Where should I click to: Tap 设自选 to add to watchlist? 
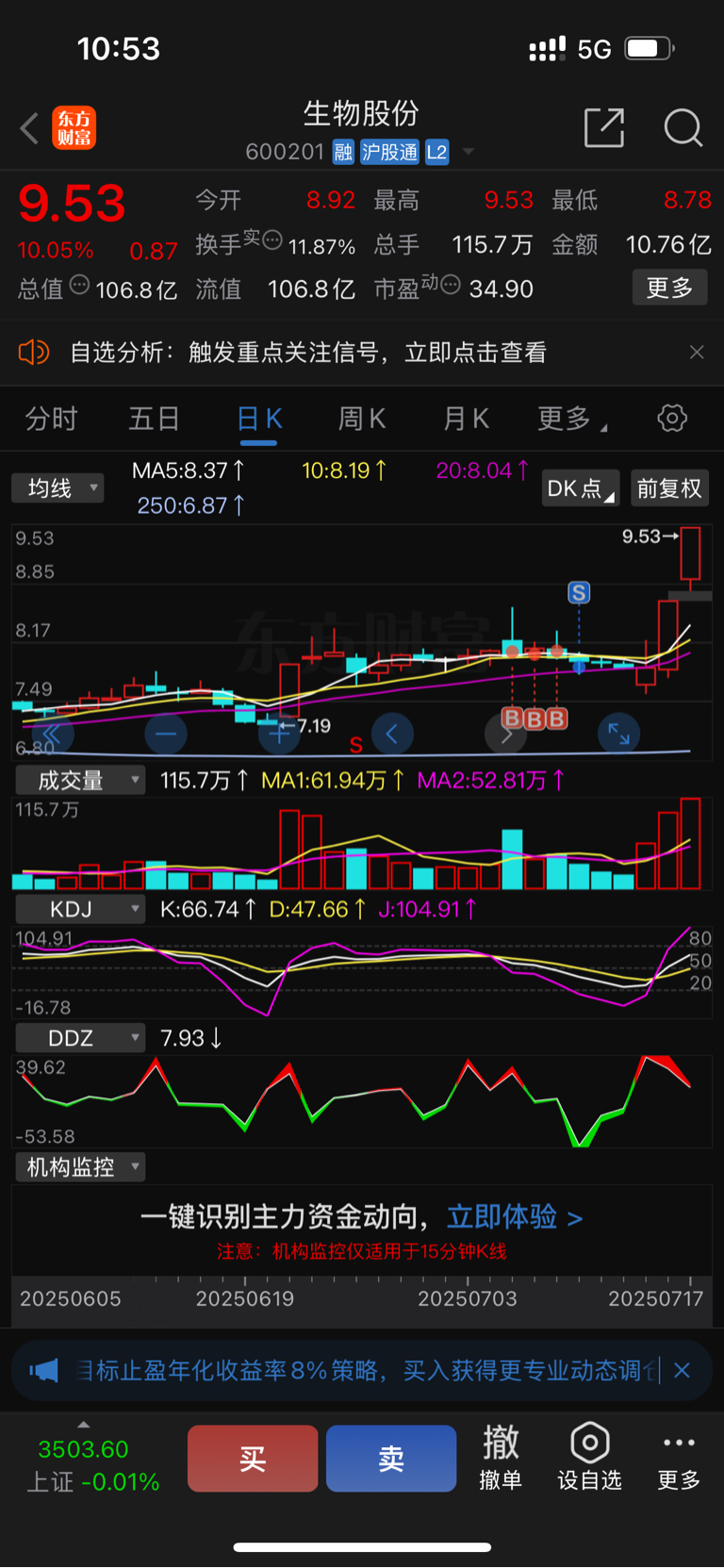pyautogui.click(x=589, y=1458)
